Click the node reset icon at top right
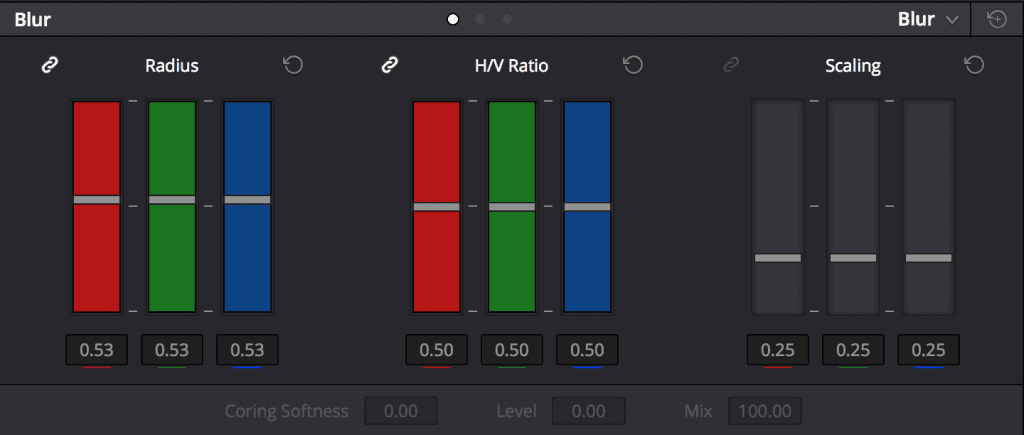Viewport: 1024px width, 435px height. [x=996, y=19]
